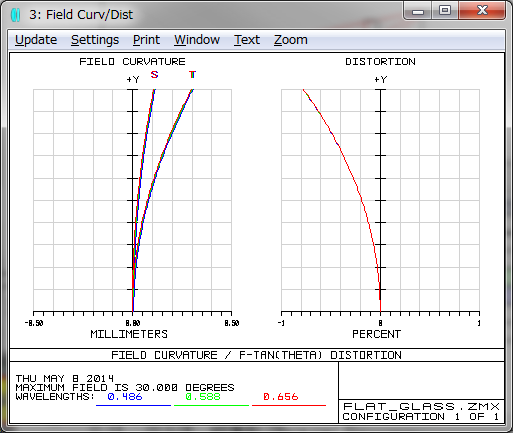Click the T tangential curve label
Image resolution: width=513 pixels, height=433 pixels.
click(x=192, y=75)
